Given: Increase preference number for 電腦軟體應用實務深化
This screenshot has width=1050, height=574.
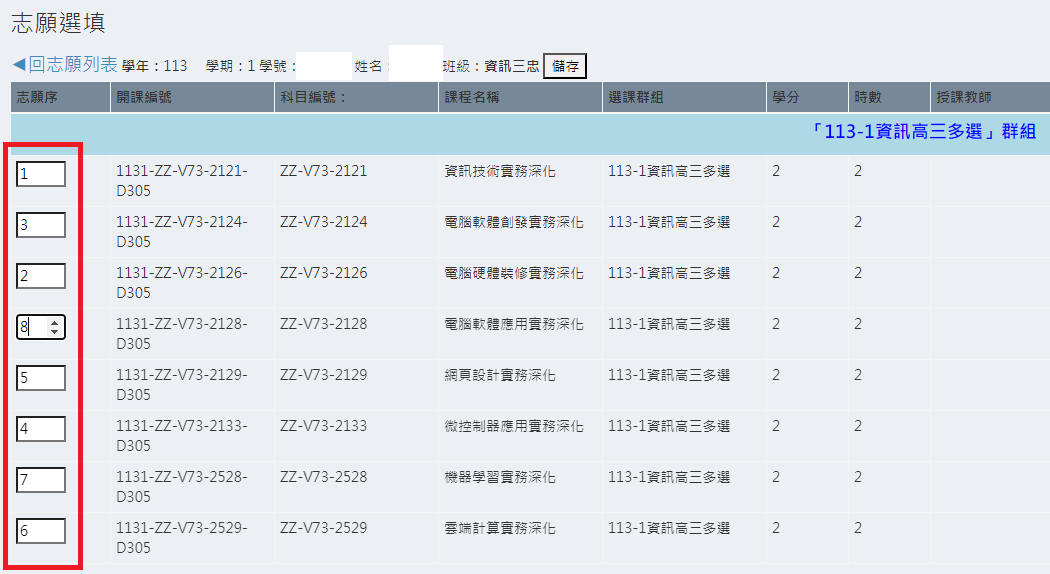Looking at the screenshot, I should (55, 322).
